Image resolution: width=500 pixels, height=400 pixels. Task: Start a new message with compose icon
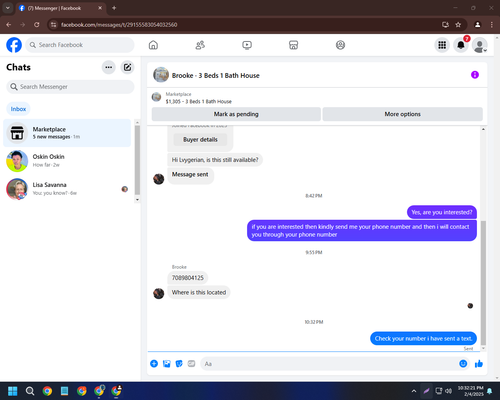click(x=127, y=67)
